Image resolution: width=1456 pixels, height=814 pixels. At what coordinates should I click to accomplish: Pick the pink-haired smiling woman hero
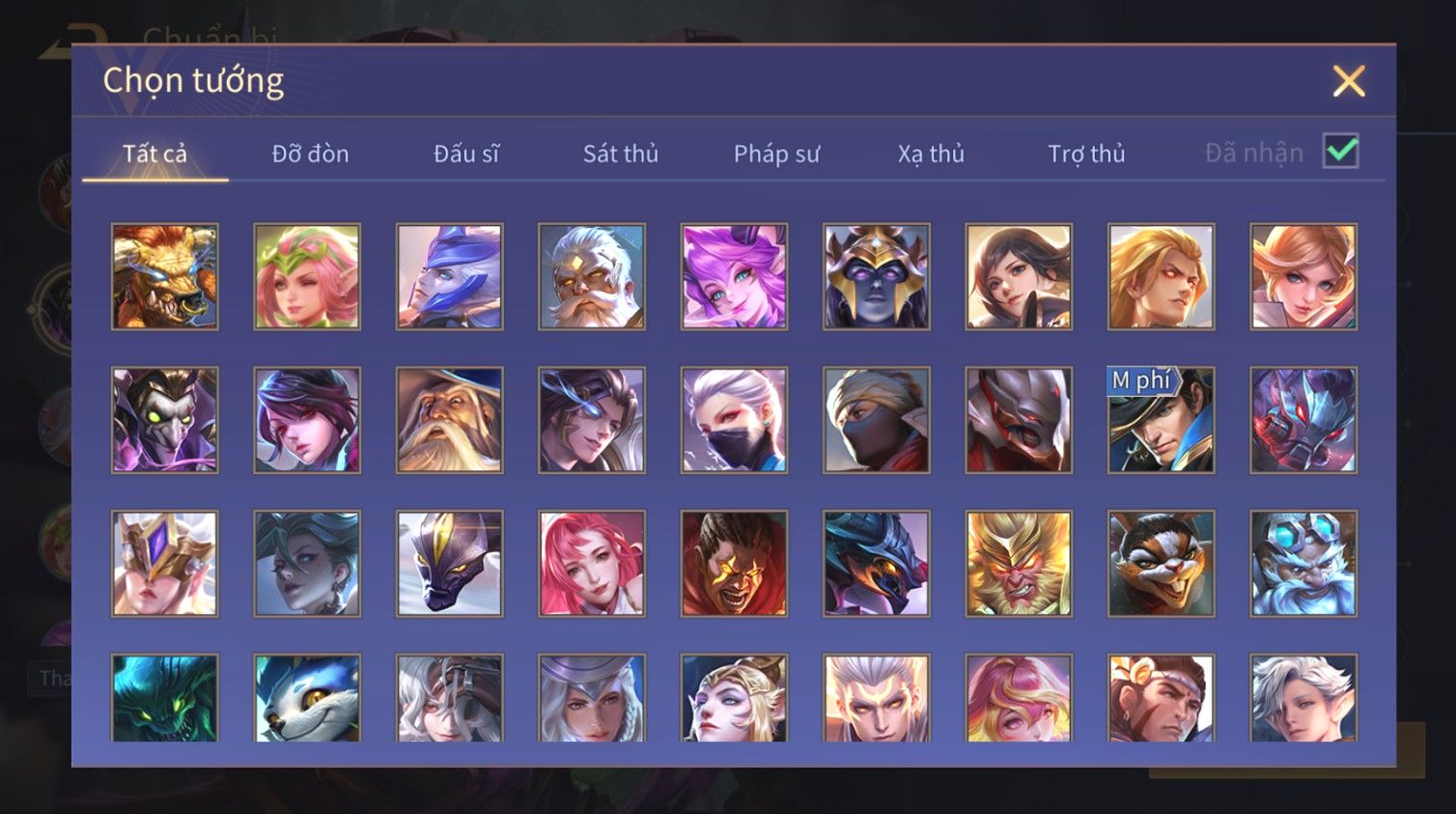(592, 564)
